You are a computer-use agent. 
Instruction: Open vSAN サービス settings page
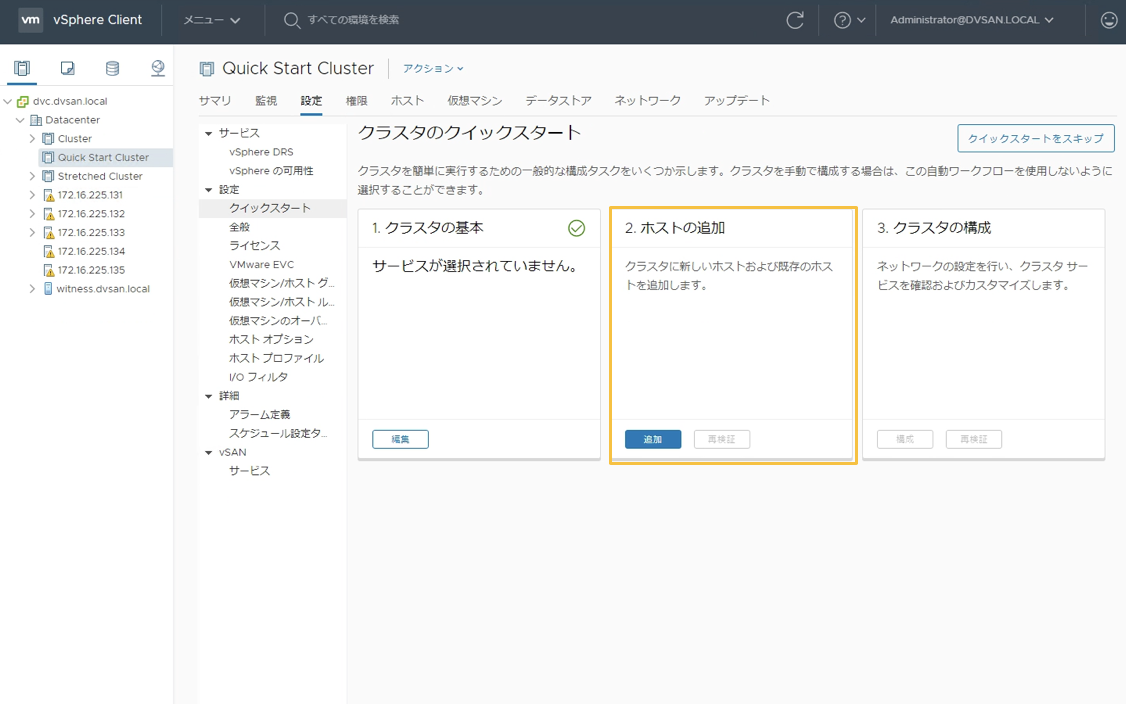tap(249, 471)
